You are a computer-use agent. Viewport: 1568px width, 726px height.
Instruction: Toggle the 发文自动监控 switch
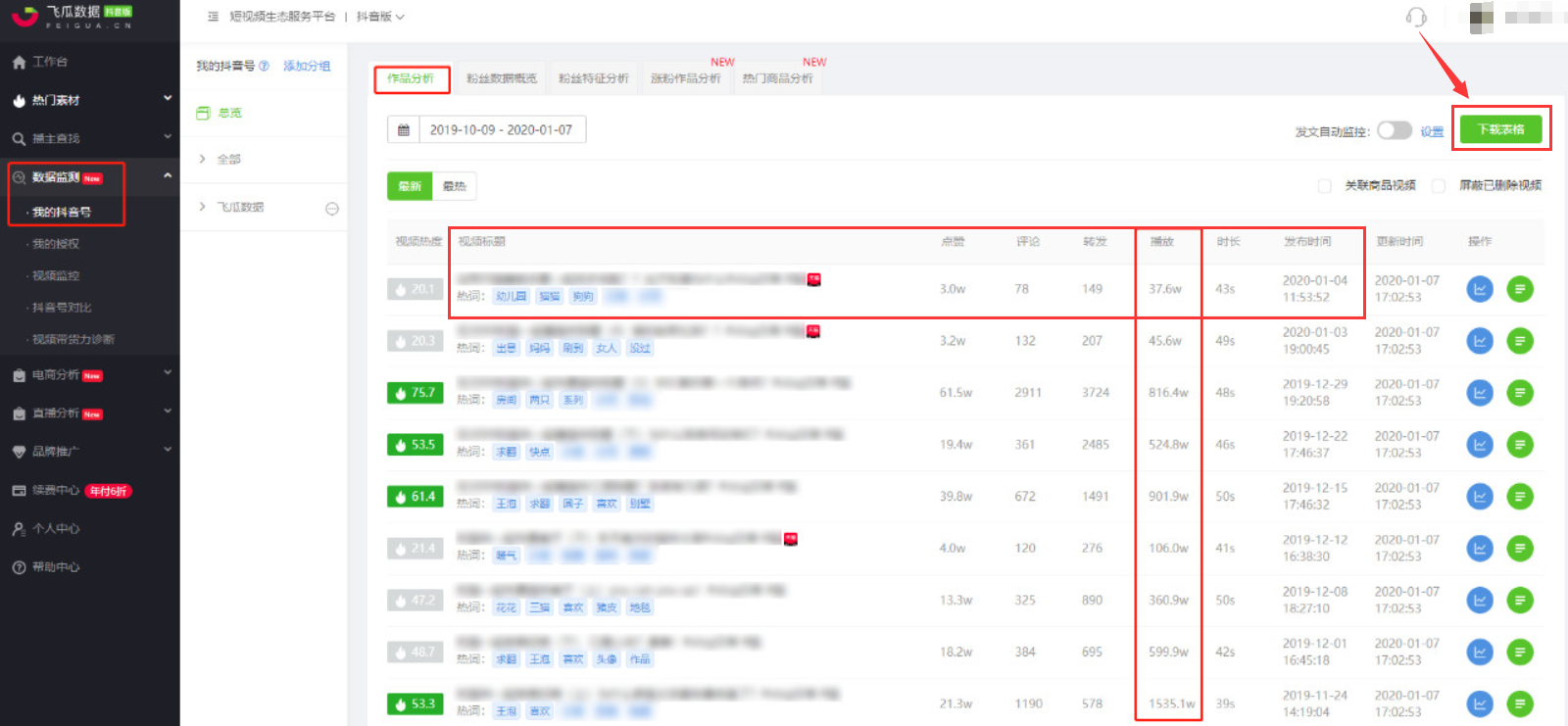pos(1395,130)
